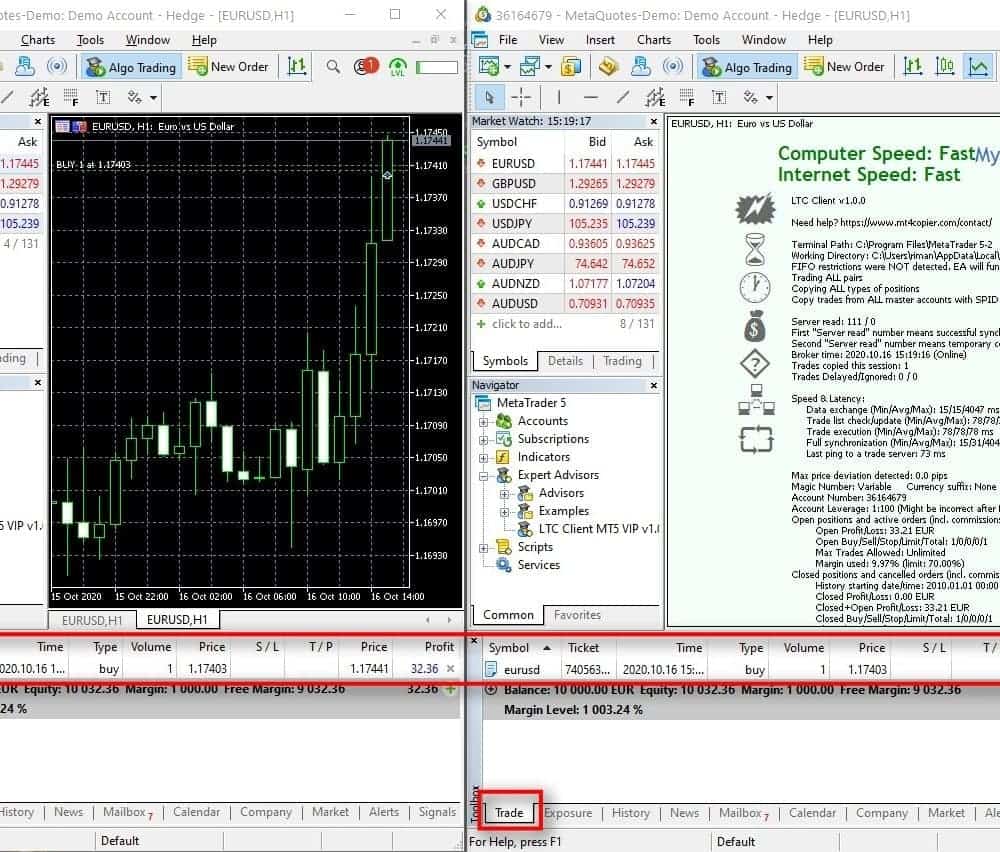Click New Order in left window
The height and width of the screenshot is (852, 1000).
pyautogui.click(x=228, y=67)
